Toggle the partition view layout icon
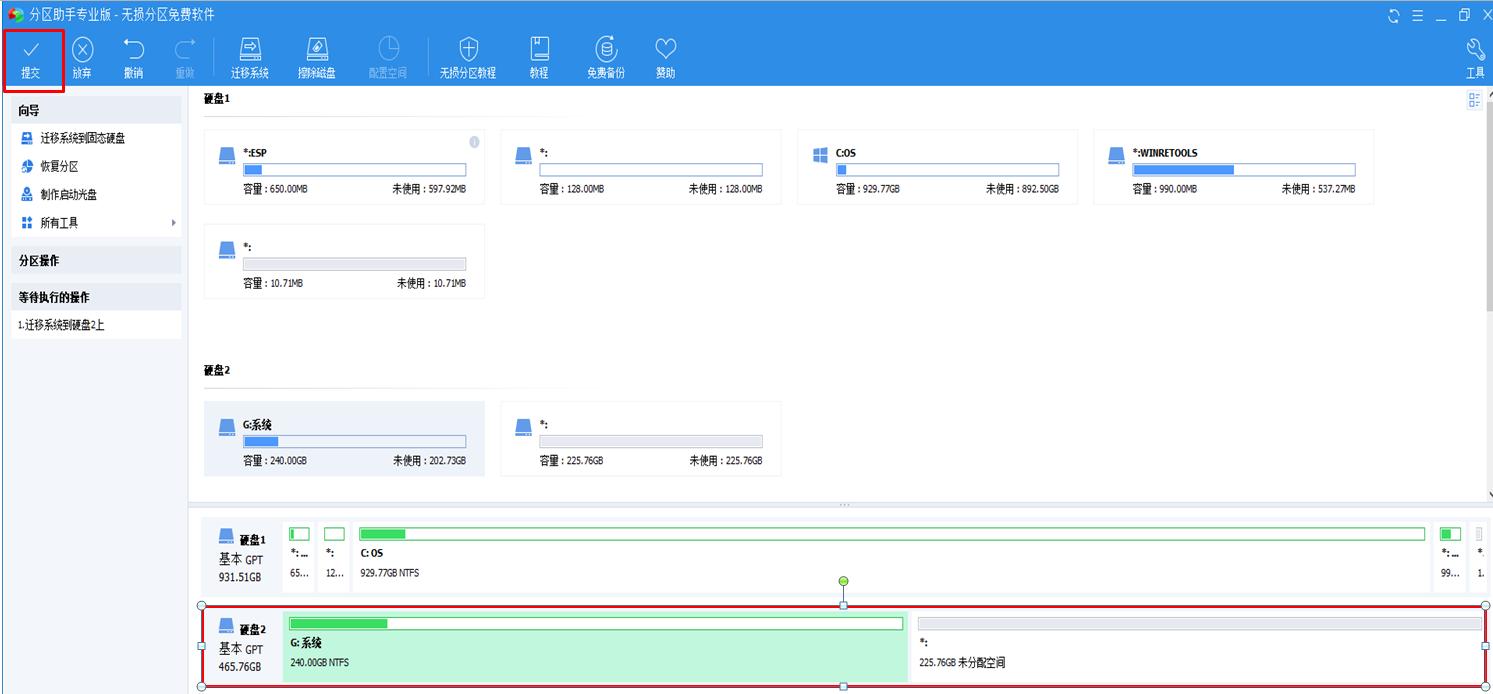This screenshot has width=1493, height=694. pos(1474,100)
